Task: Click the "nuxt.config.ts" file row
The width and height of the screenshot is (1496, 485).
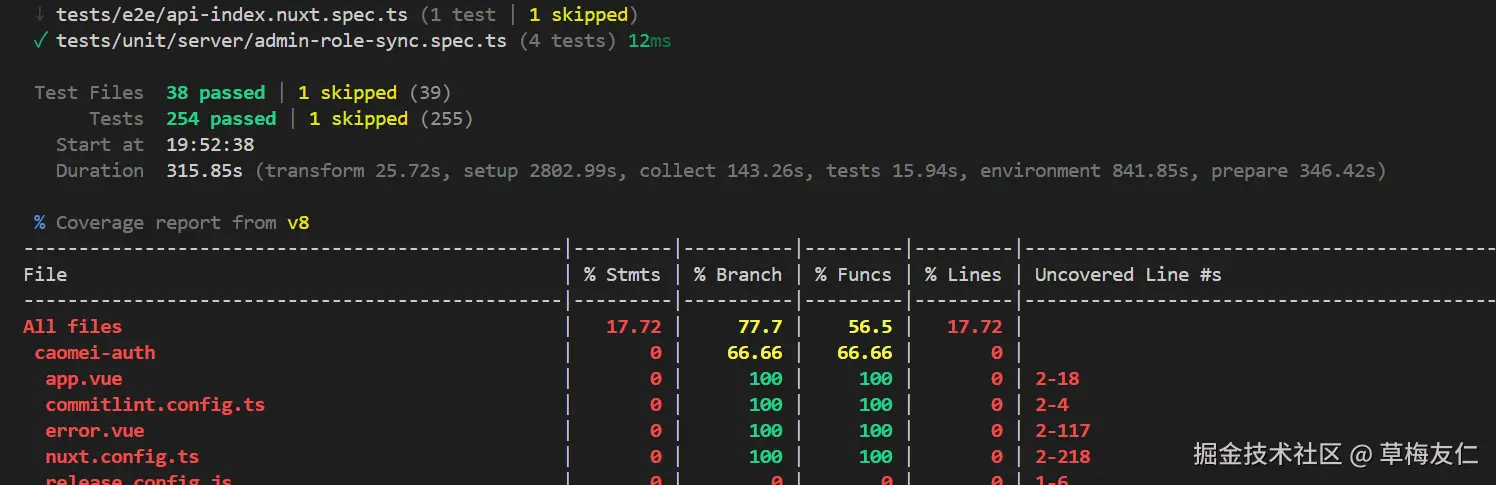Action: tap(122, 457)
